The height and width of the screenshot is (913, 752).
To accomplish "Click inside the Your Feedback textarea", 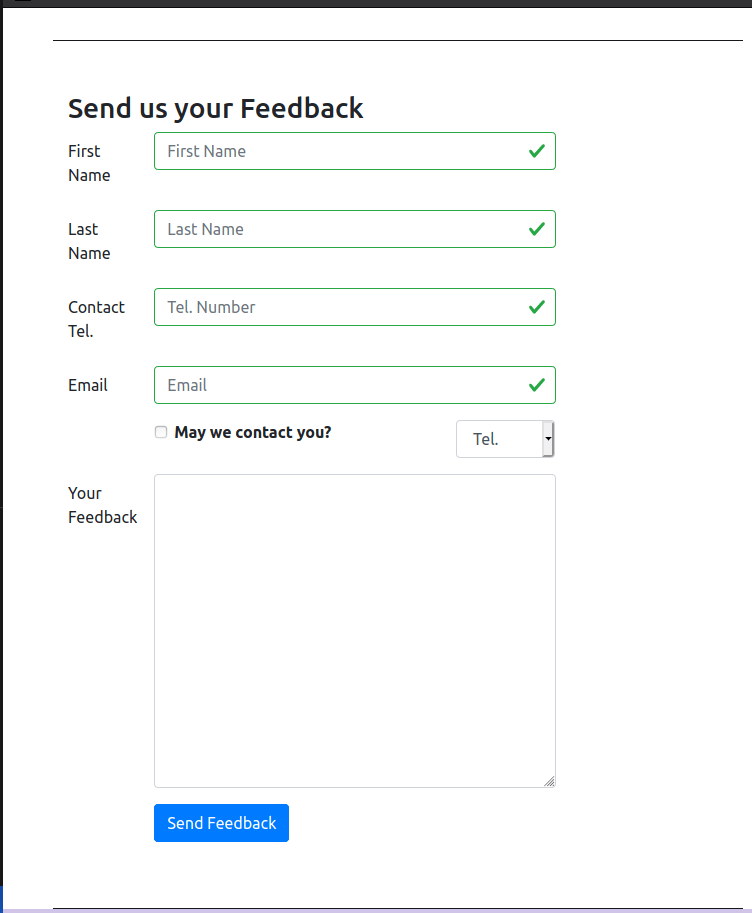I will tap(354, 630).
